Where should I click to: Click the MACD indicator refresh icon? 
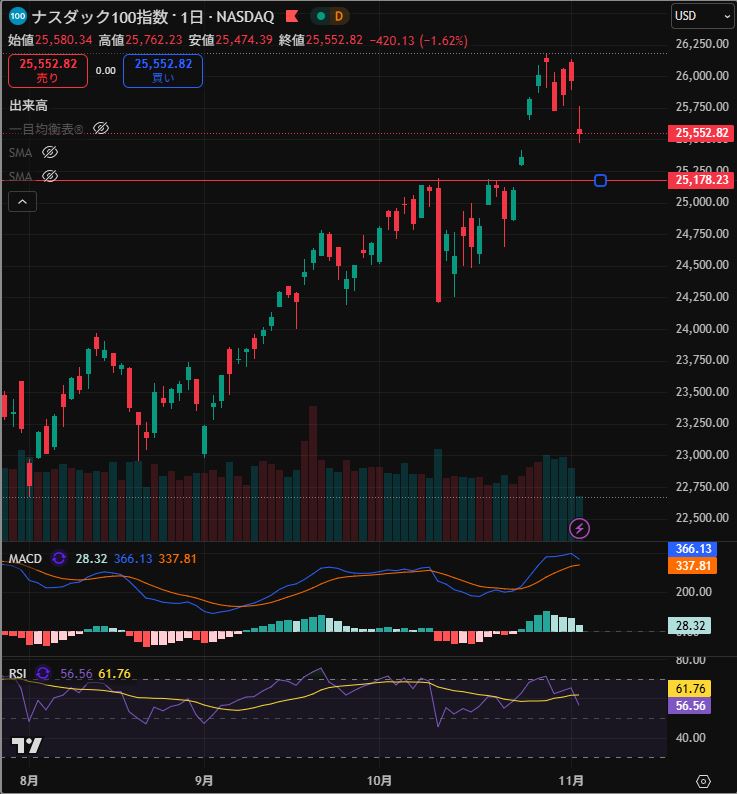pyautogui.click(x=59, y=558)
